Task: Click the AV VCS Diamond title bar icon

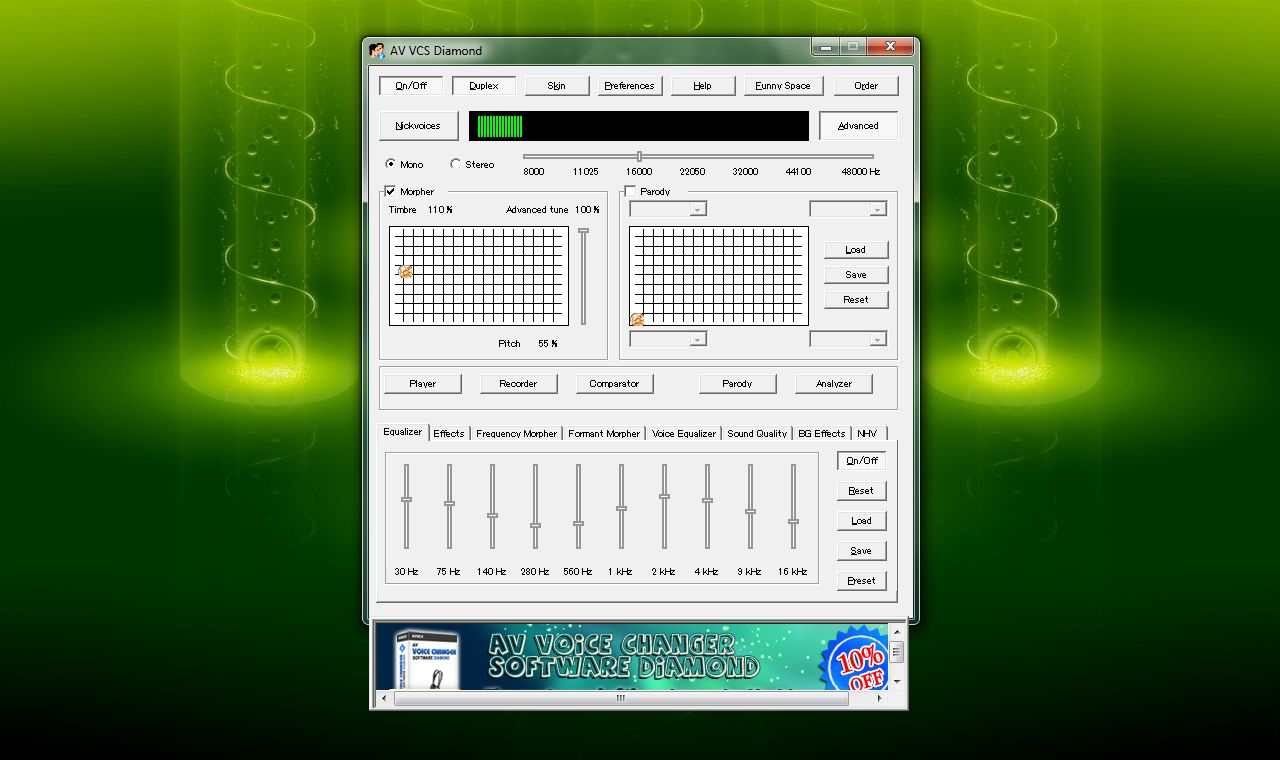Action: tap(377, 50)
